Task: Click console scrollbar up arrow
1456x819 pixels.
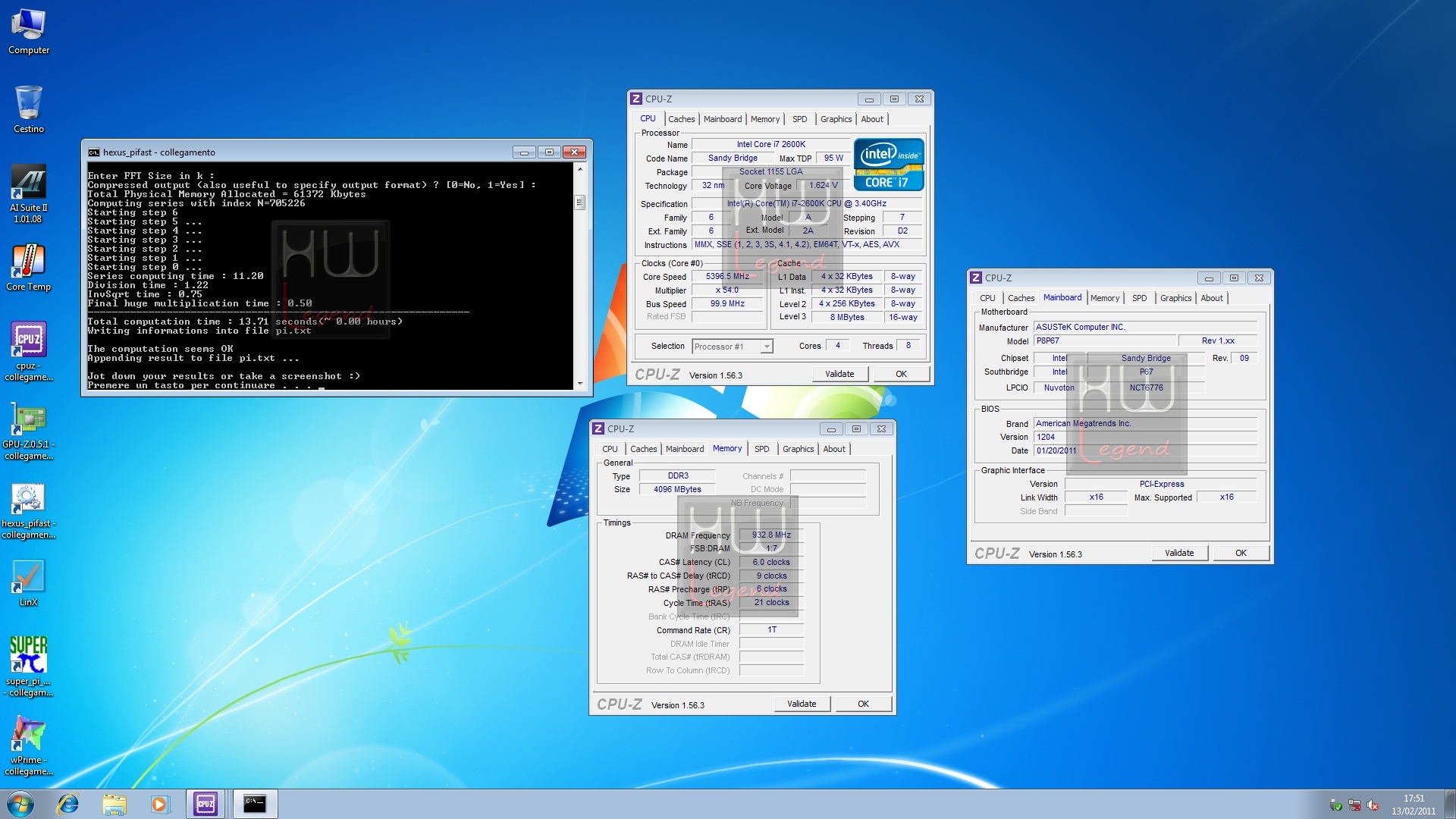Action: point(580,169)
